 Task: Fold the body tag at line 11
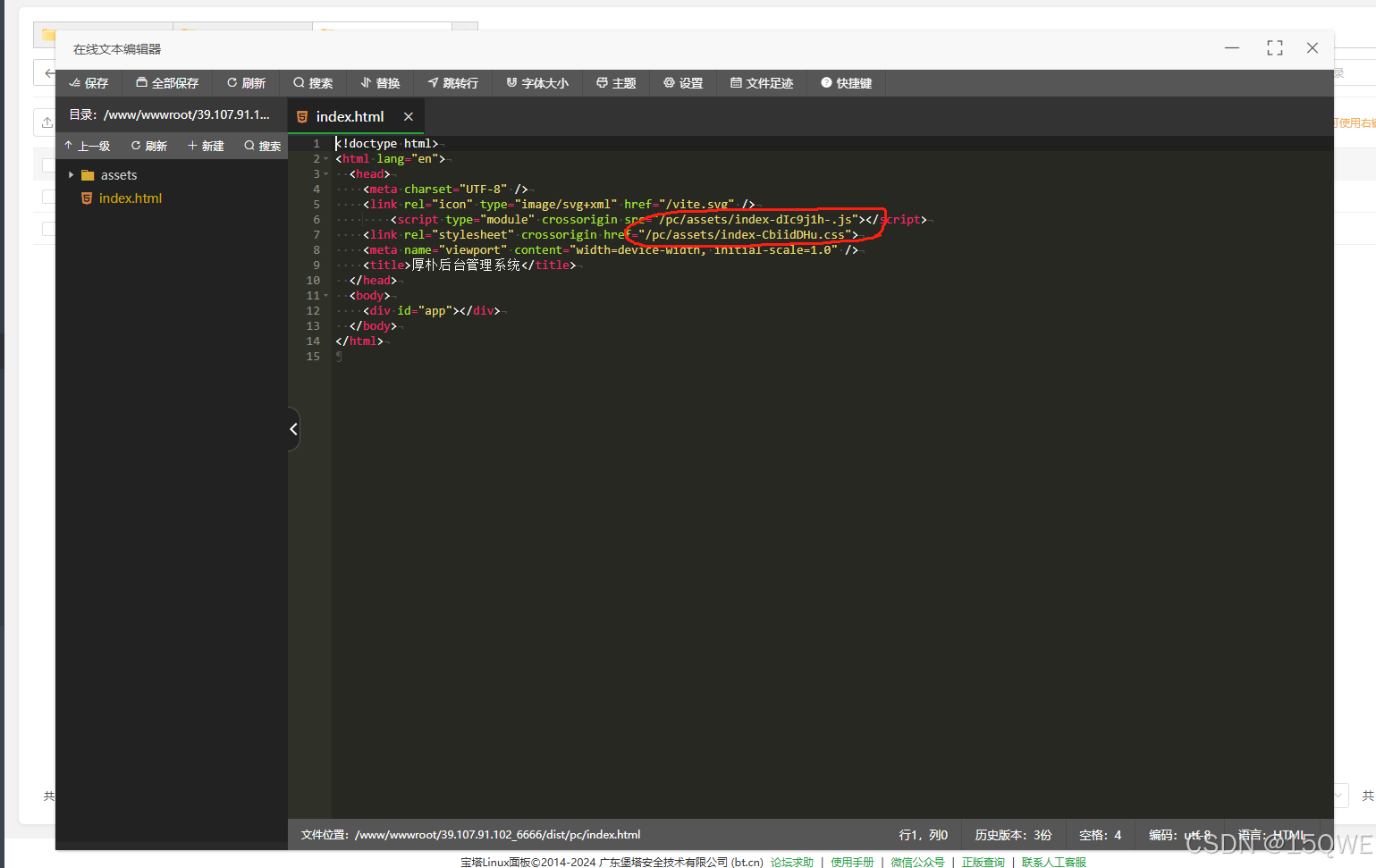click(326, 296)
